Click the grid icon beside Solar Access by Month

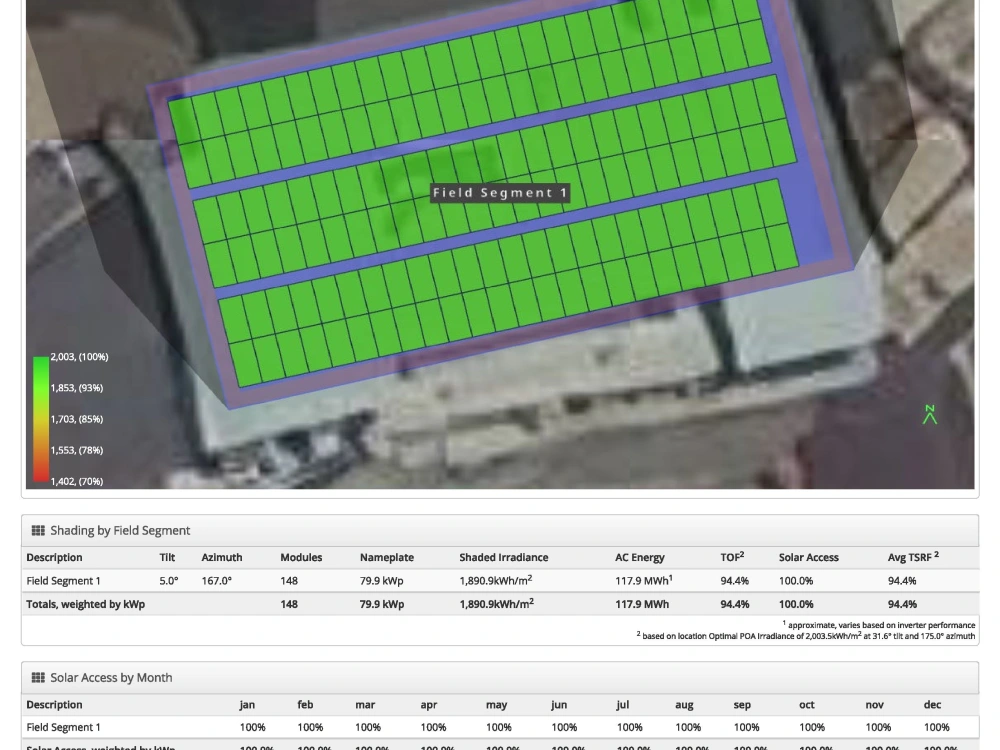pos(38,677)
